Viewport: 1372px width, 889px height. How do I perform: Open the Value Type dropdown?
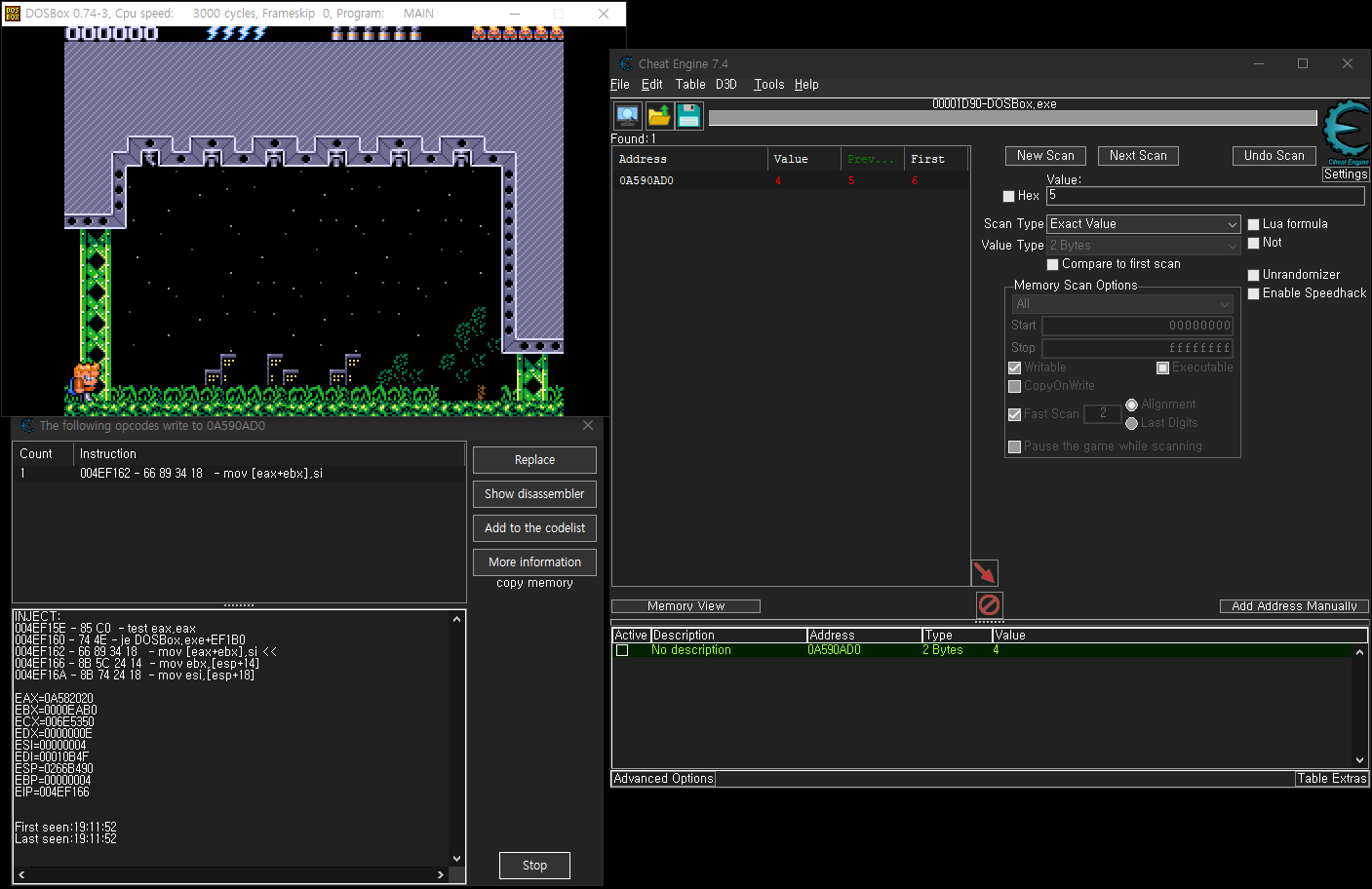[x=1143, y=246]
